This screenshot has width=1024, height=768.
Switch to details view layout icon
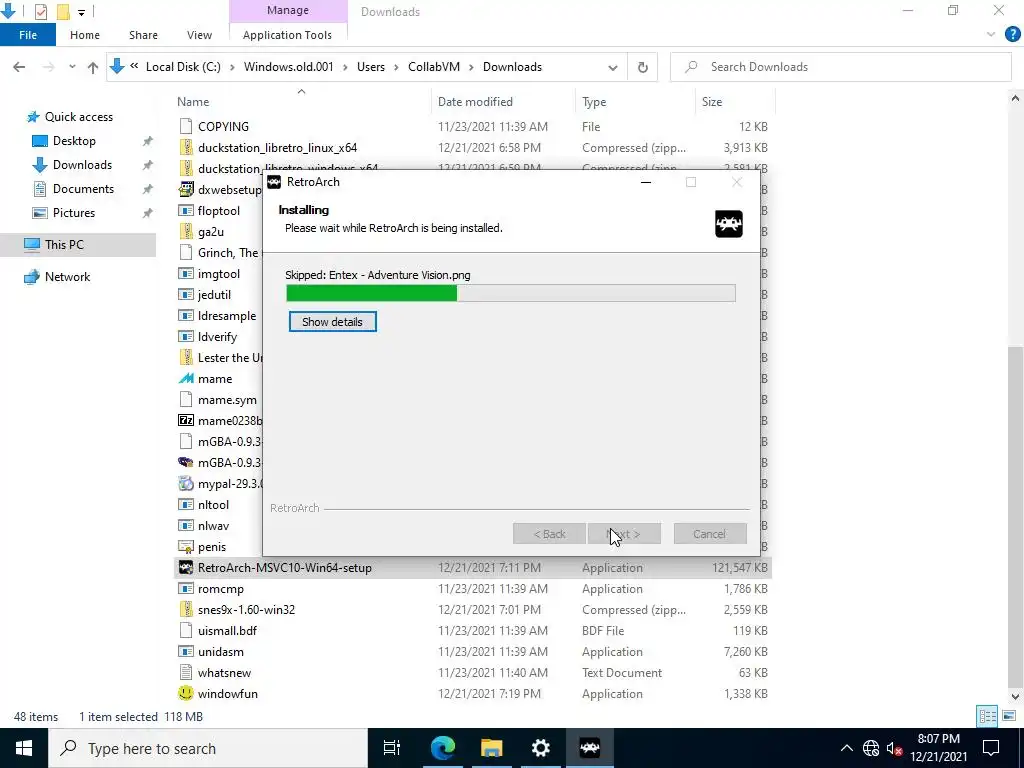[x=987, y=716]
